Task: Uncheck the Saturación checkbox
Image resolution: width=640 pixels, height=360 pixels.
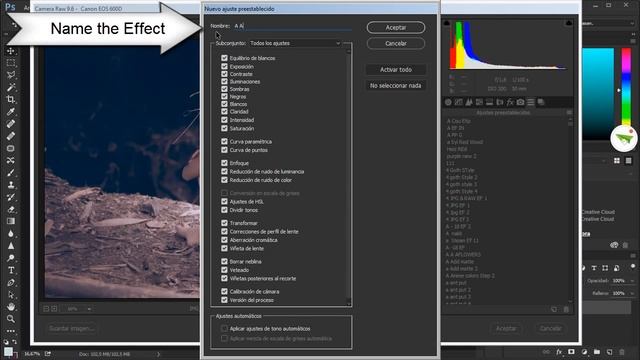Action: tap(224, 128)
